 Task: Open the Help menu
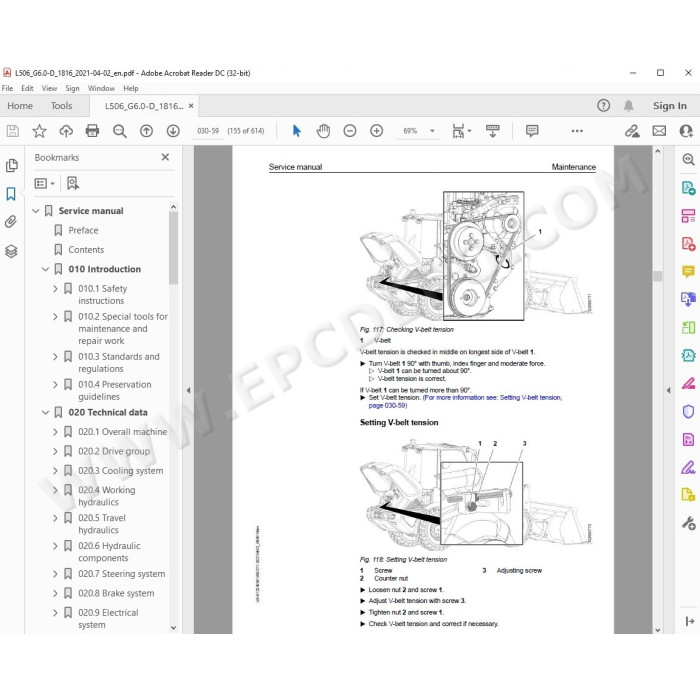point(131,88)
